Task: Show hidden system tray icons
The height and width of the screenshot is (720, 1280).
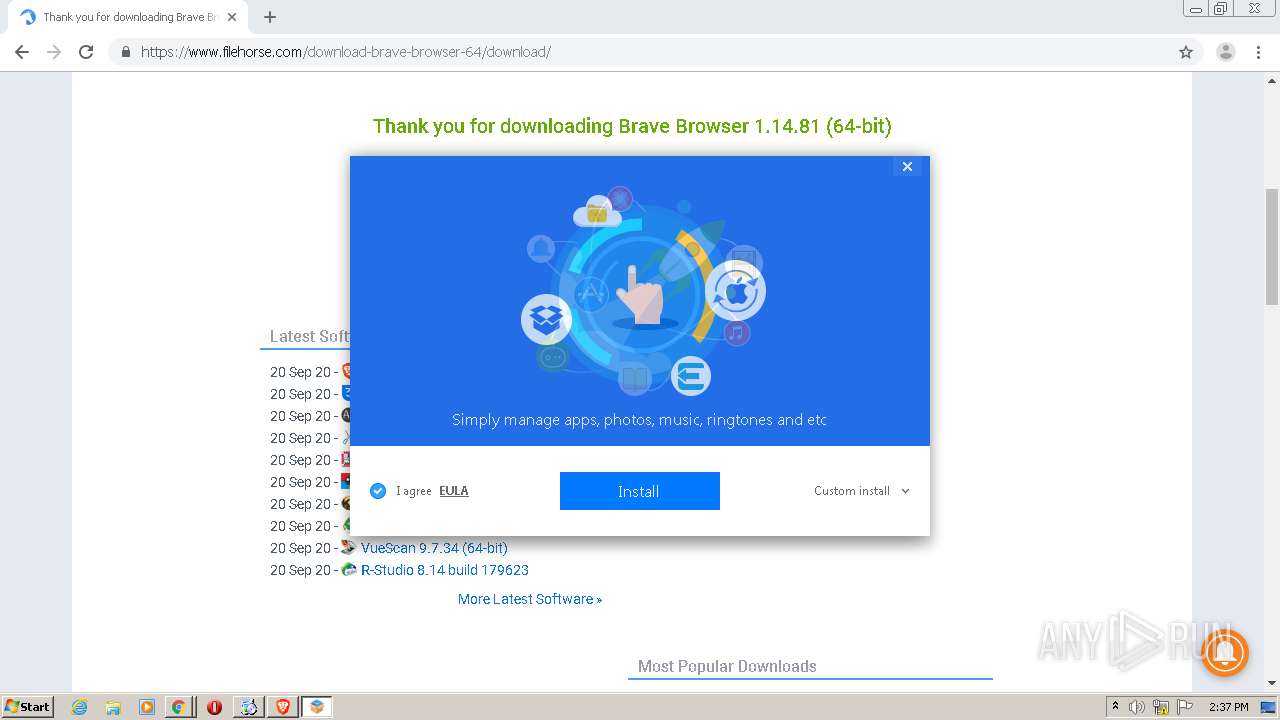Action: click(1115, 707)
